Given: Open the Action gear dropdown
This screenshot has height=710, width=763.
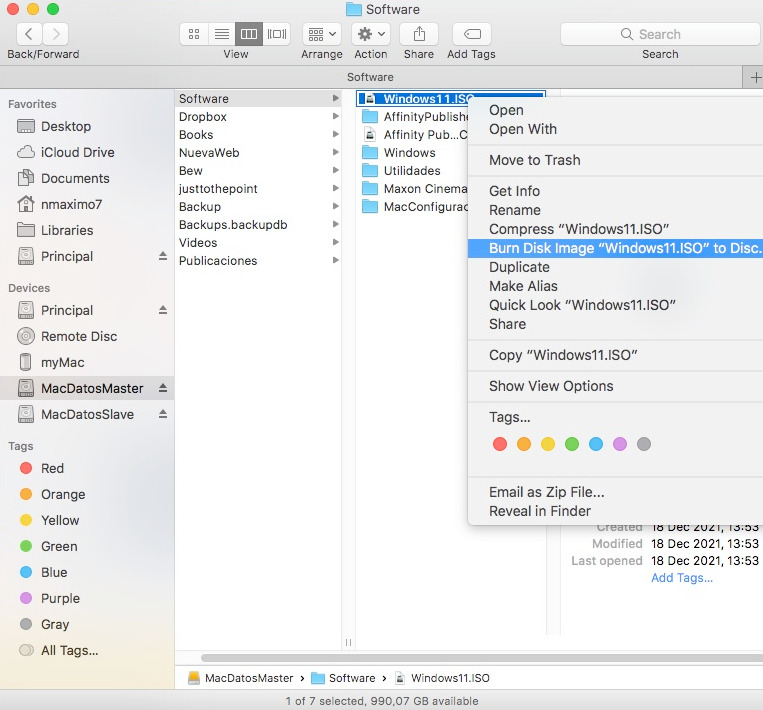Looking at the screenshot, I should (x=370, y=34).
